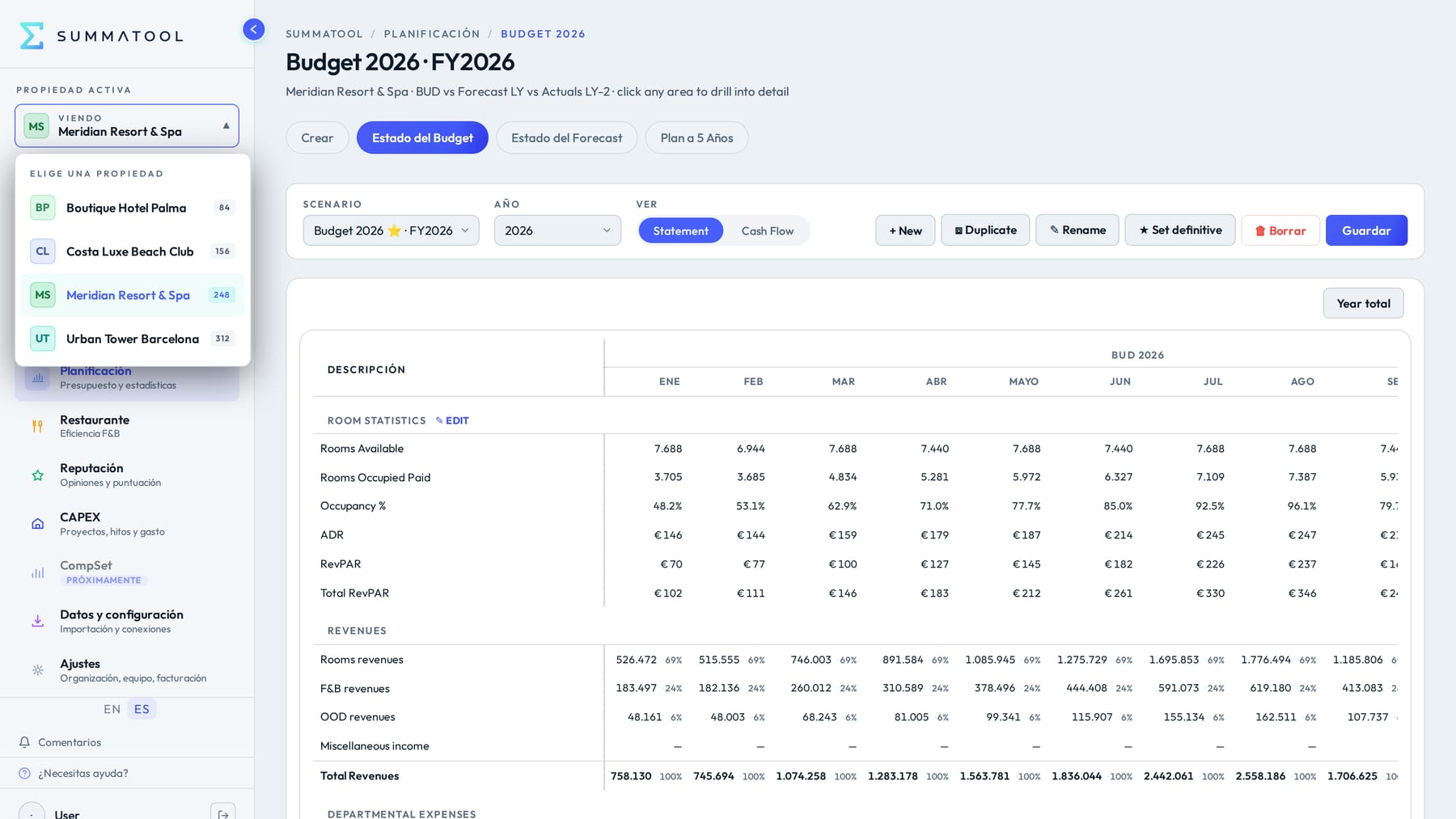Collapse the Meridian Resort & Spa property selector
The width and height of the screenshot is (1456, 819).
tap(127, 126)
